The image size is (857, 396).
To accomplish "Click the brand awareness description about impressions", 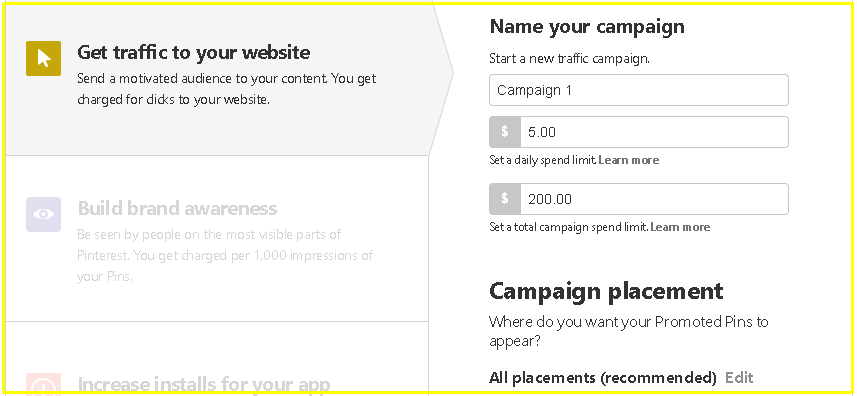I will click(x=225, y=255).
